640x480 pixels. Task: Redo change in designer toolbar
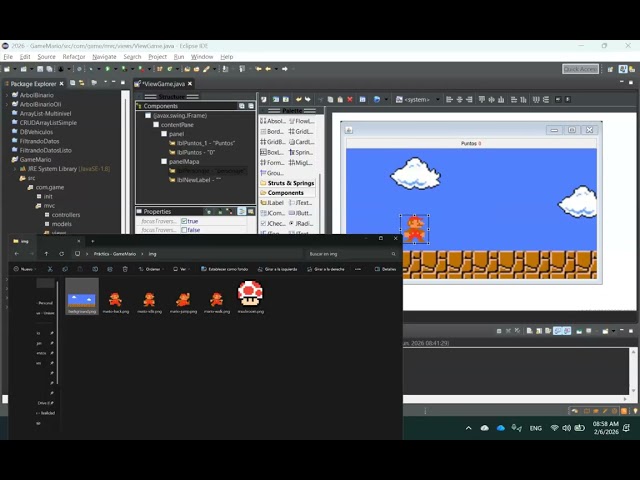(x=307, y=100)
